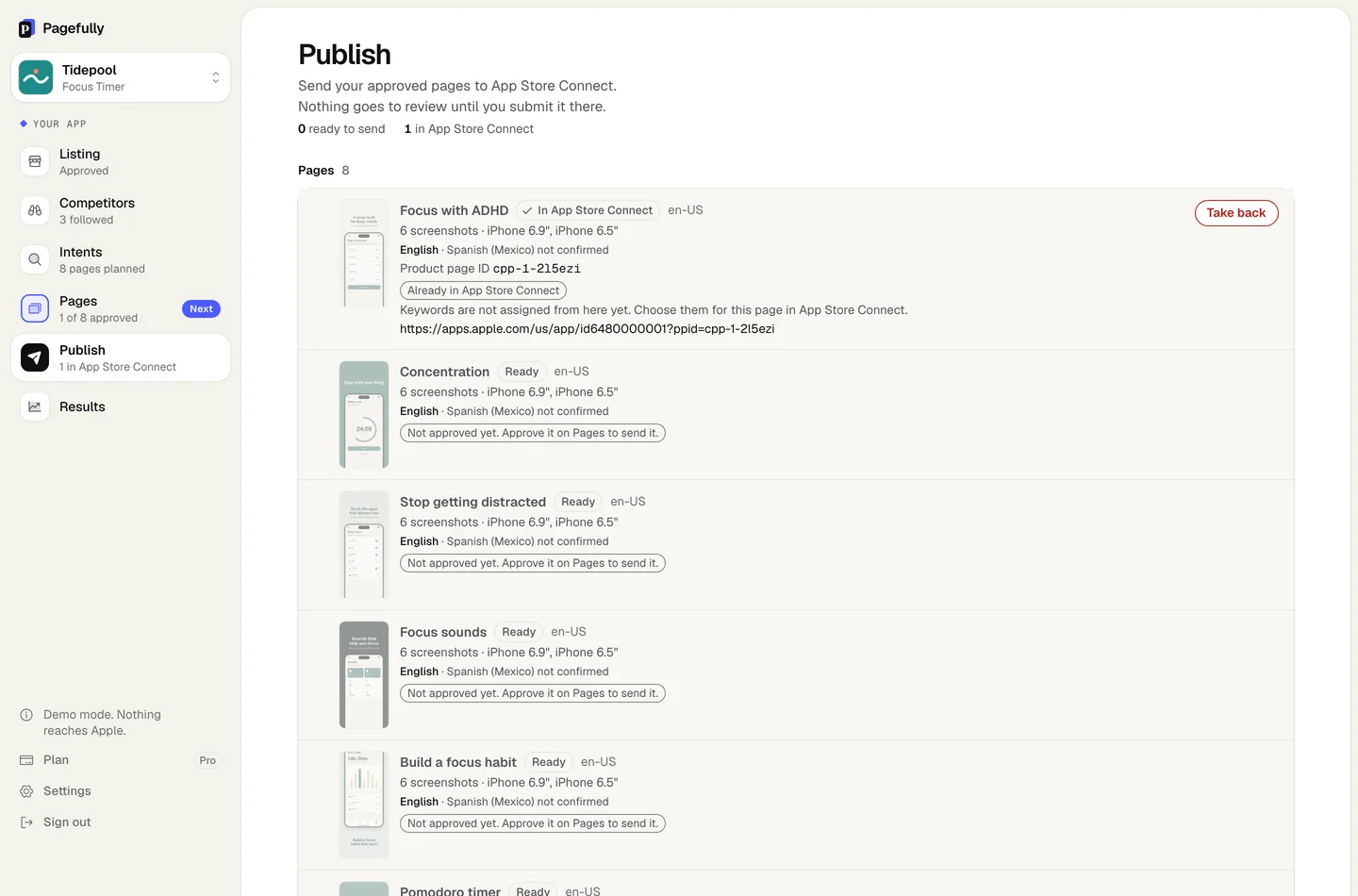This screenshot has height=896, width=1358.
Task: Navigate to Intents in the sidebar
Action: point(121,259)
